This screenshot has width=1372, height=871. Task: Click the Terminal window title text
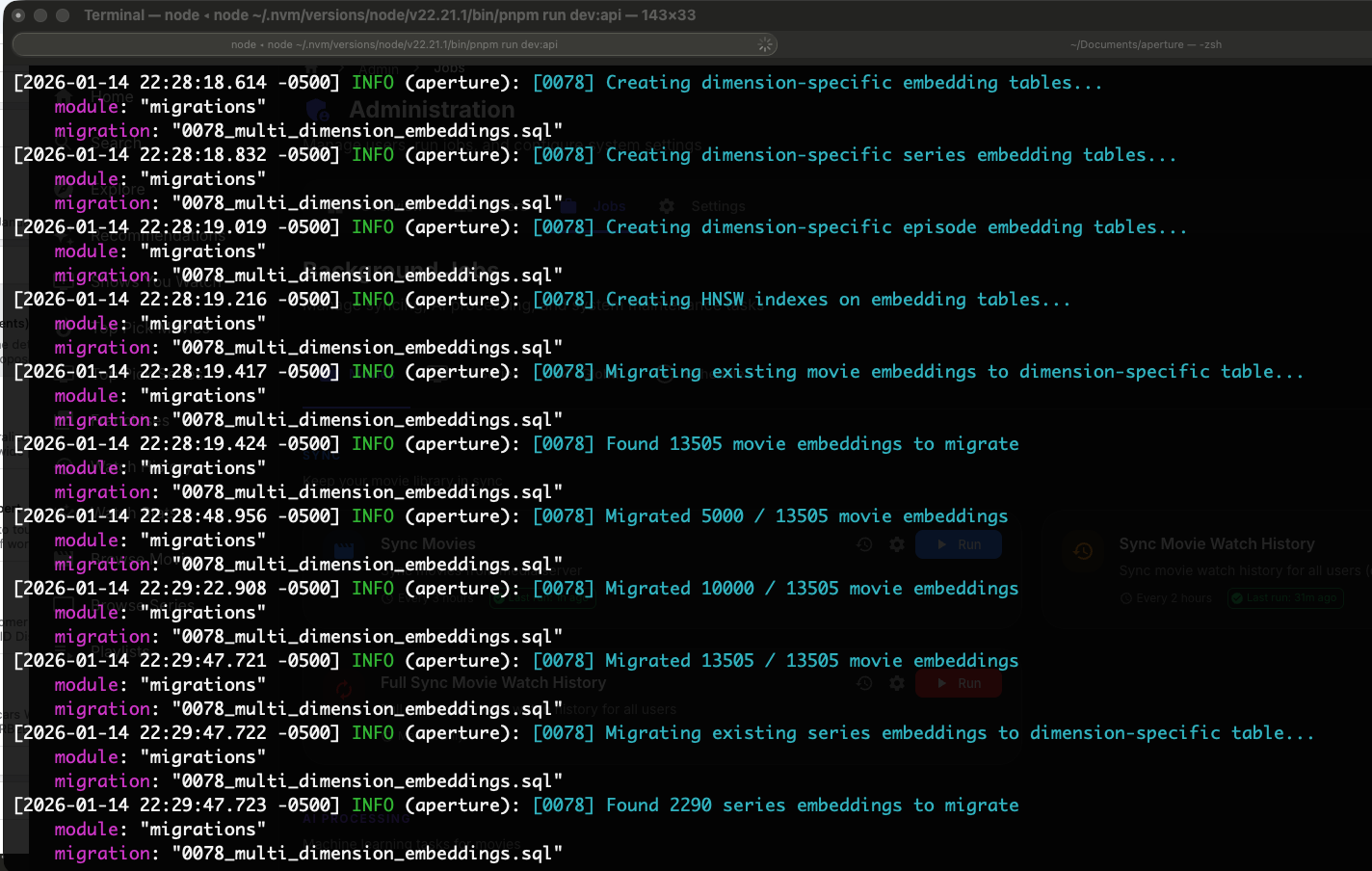(x=389, y=15)
